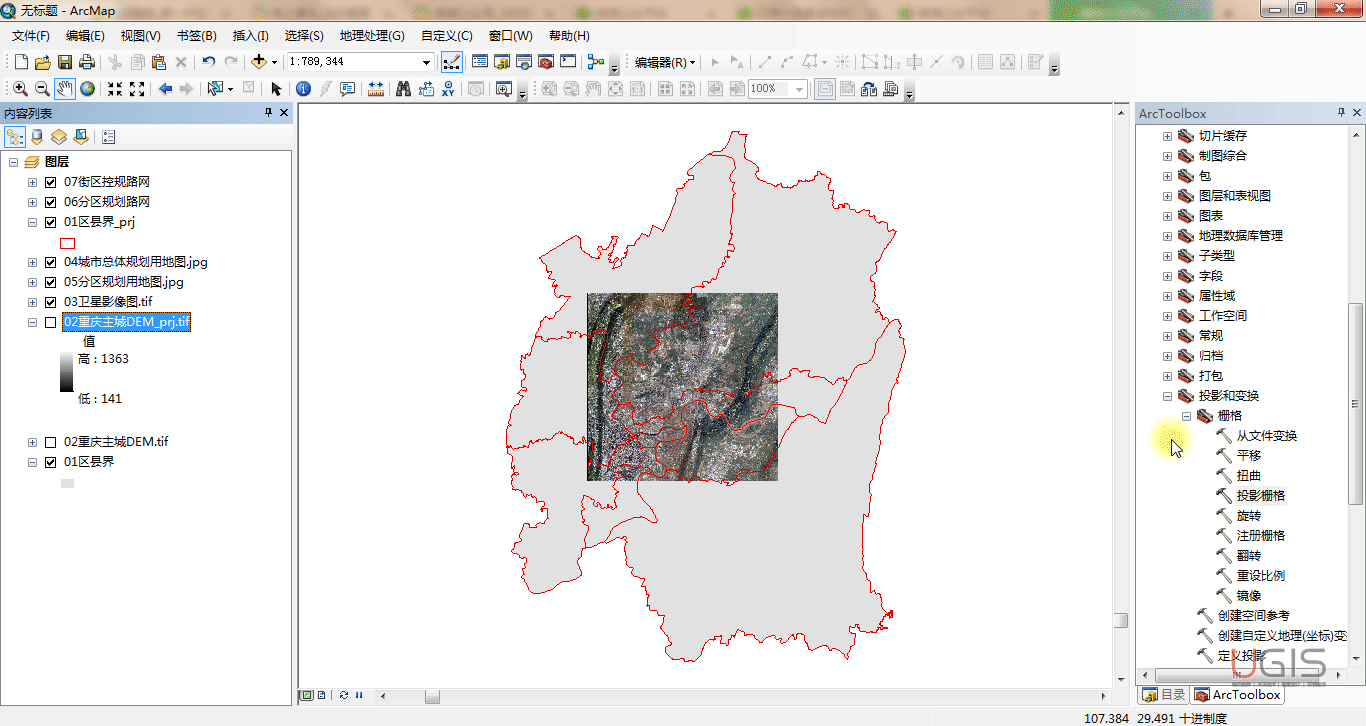The image size is (1366, 726).
Task: Open the 地理处理(G) menu
Action: tap(372, 36)
